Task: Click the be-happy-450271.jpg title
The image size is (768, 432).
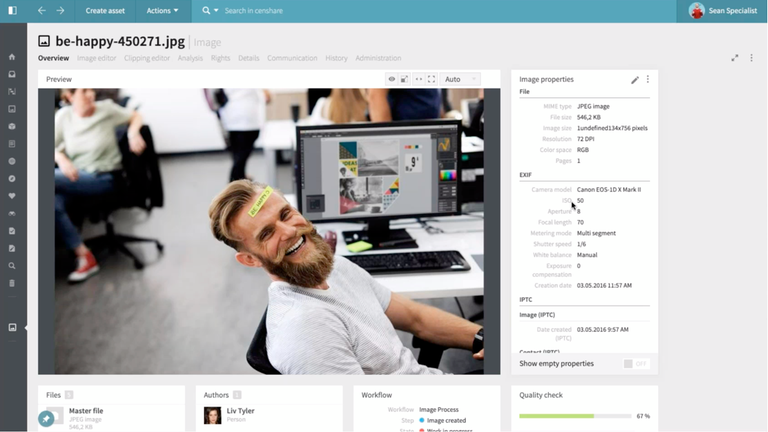Action: (x=120, y=41)
